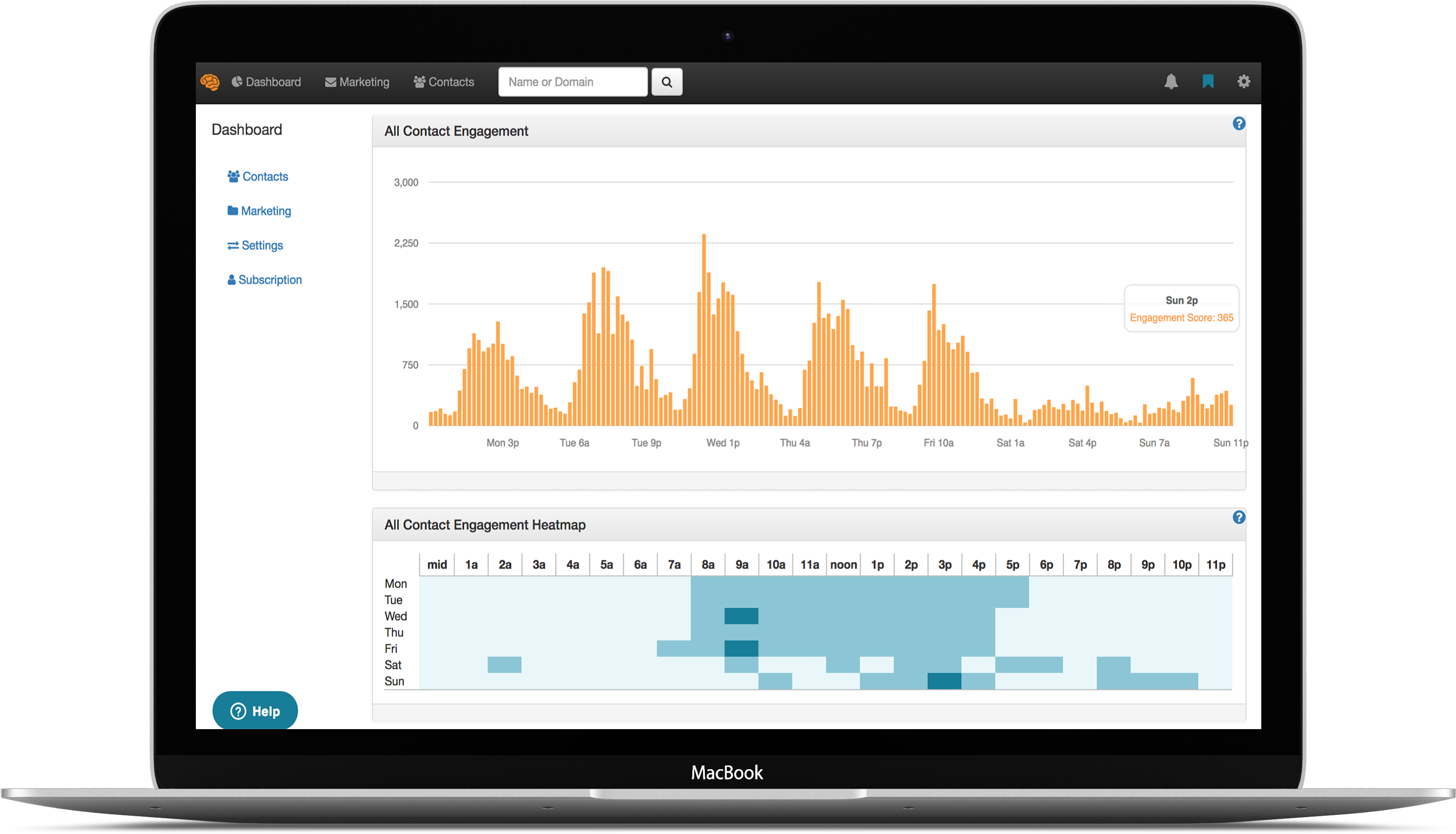Click the blue bookmark icon
Image resolution: width=1456 pixels, height=834 pixels.
[x=1208, y=82]
